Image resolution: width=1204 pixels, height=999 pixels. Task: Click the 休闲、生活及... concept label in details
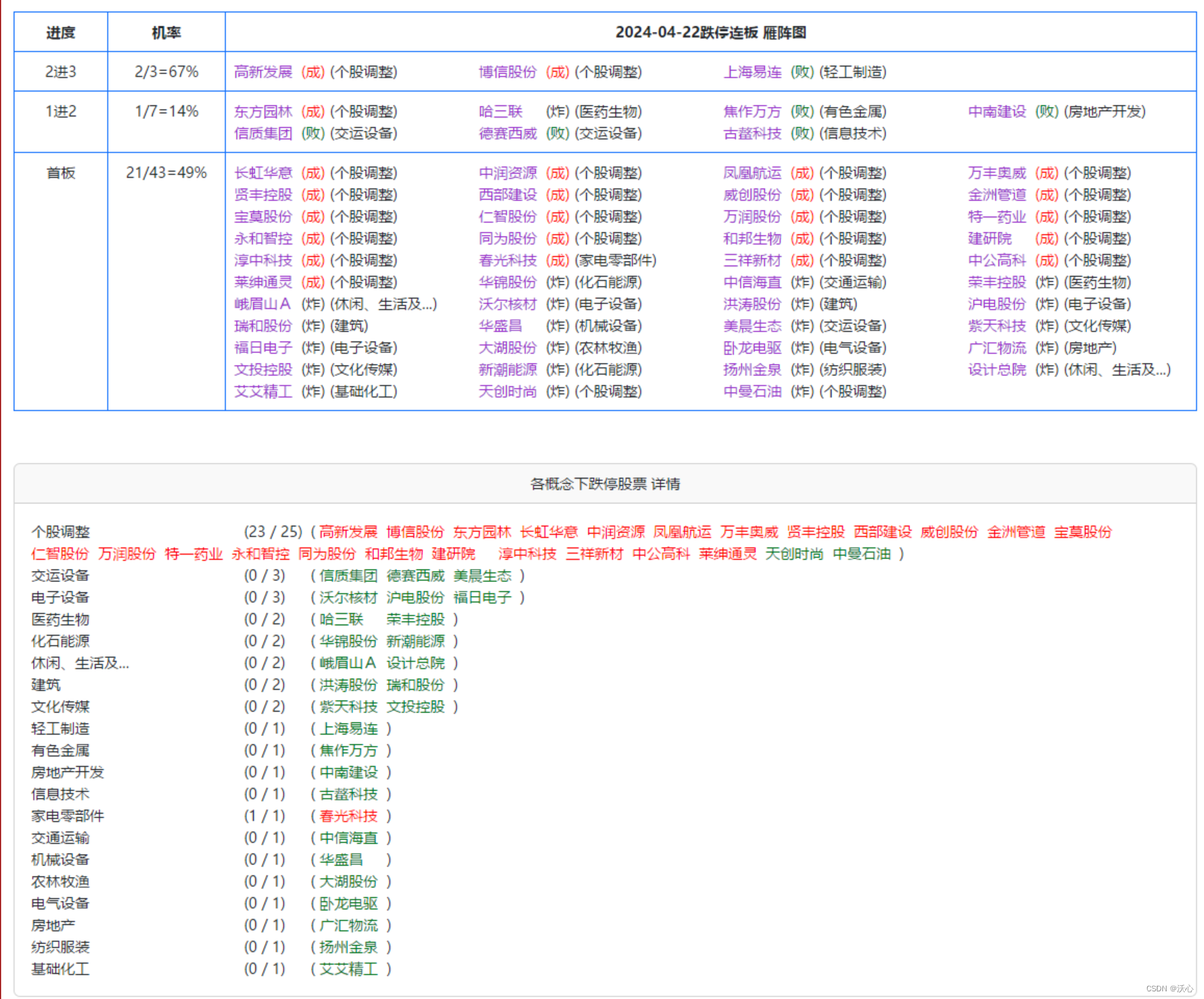(80, 663)
